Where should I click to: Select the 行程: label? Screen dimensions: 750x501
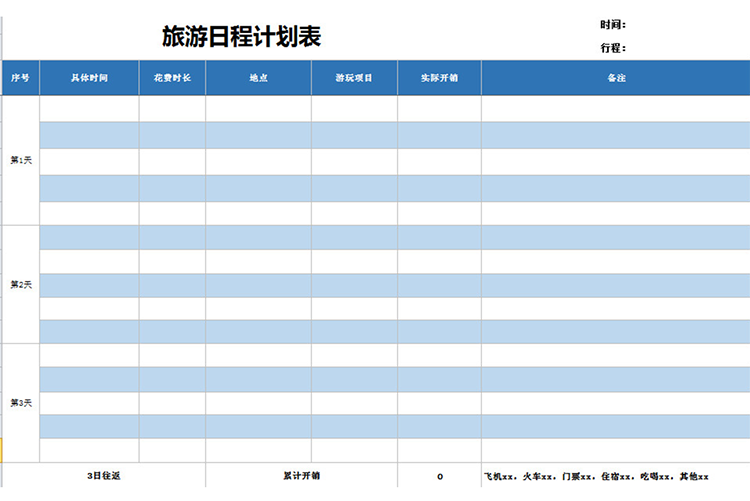pos(613,48)
